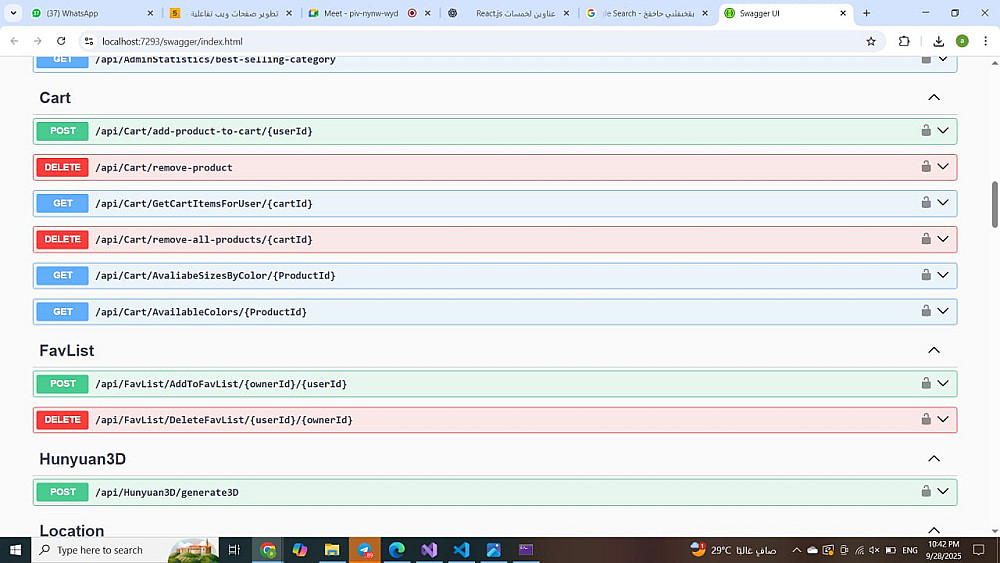Click the /api/Cart/AvailableColors/{ProductId} path text
This screenshot has width=1000, height=563.
pyautogui.click(x=201, y=312)
